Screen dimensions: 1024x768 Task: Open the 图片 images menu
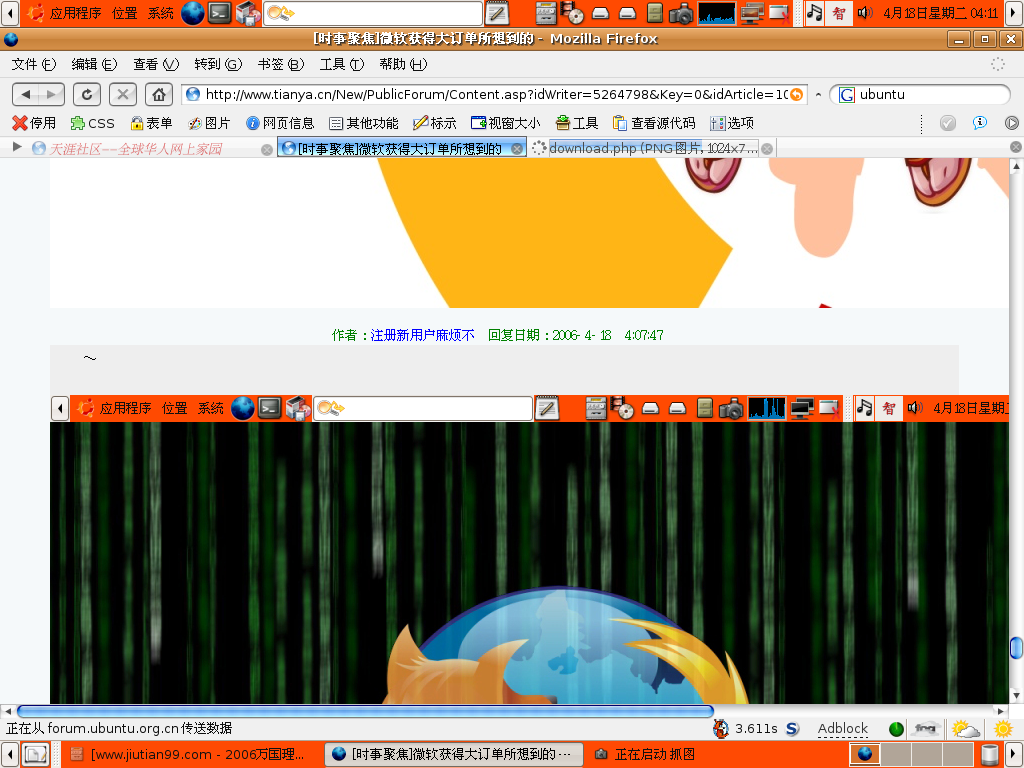tap(209, 123)
